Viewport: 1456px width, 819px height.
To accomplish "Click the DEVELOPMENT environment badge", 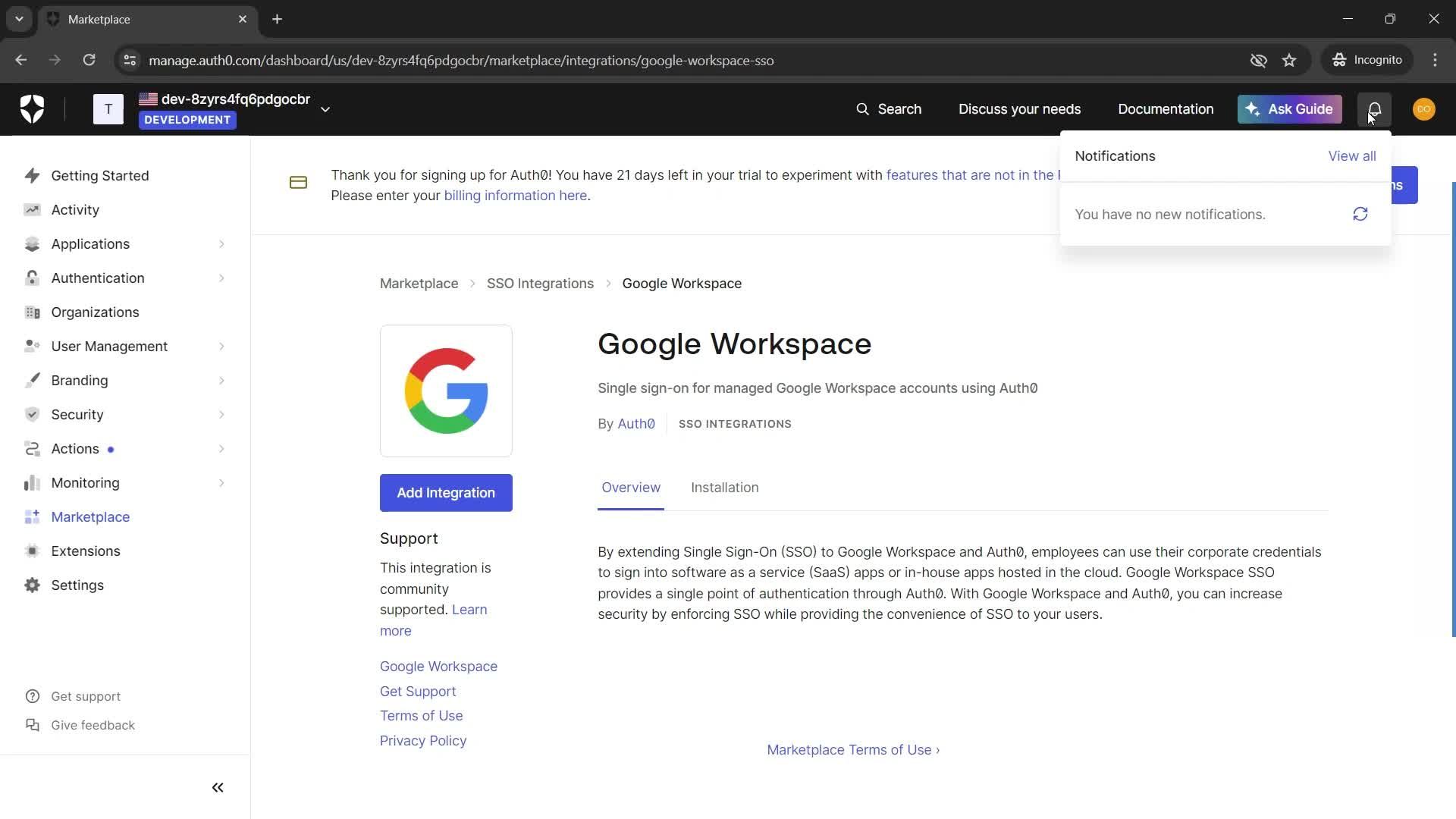I will pyautogui.click(x=187, y=120).
